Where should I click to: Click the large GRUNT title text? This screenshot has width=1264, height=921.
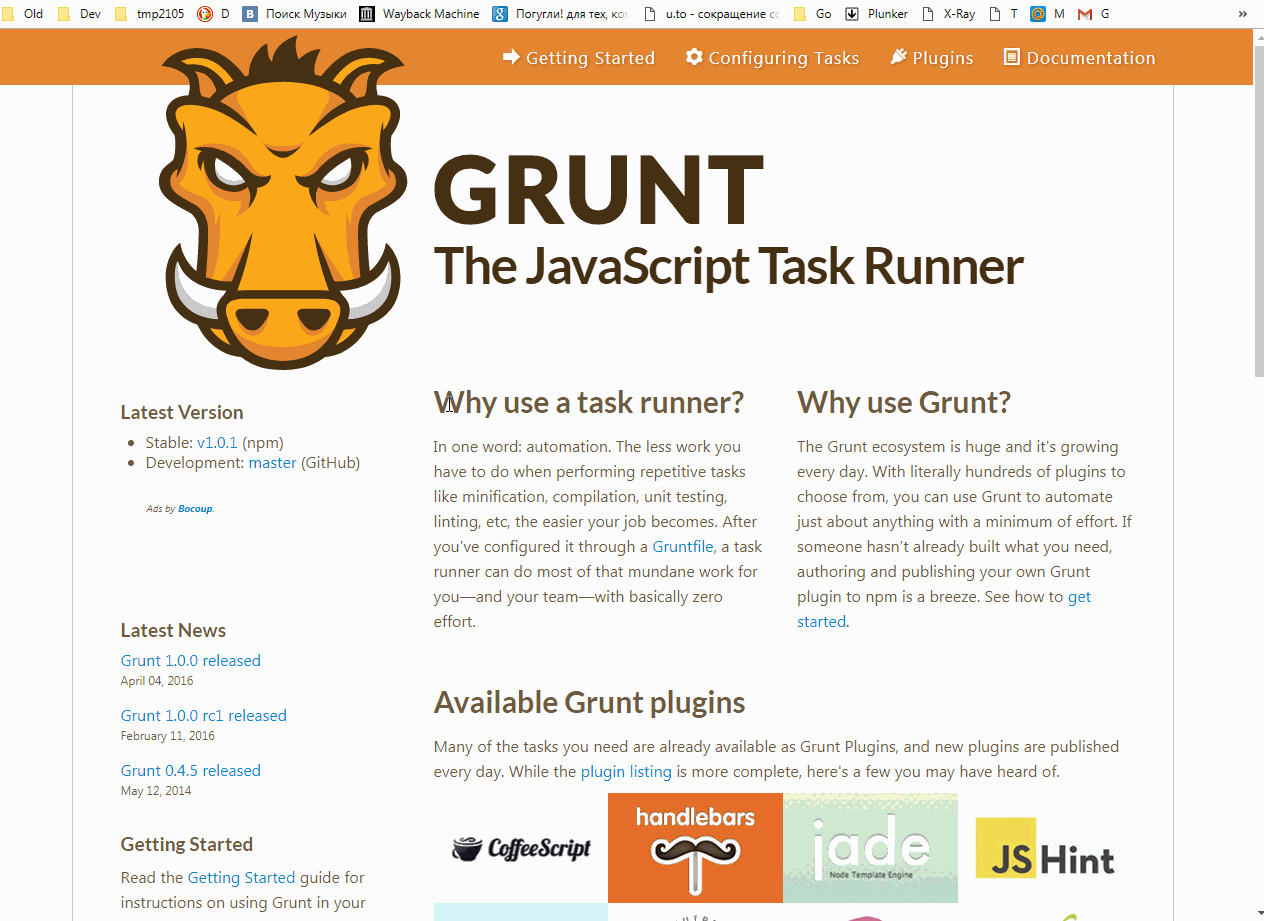click(x=599, y=188)
